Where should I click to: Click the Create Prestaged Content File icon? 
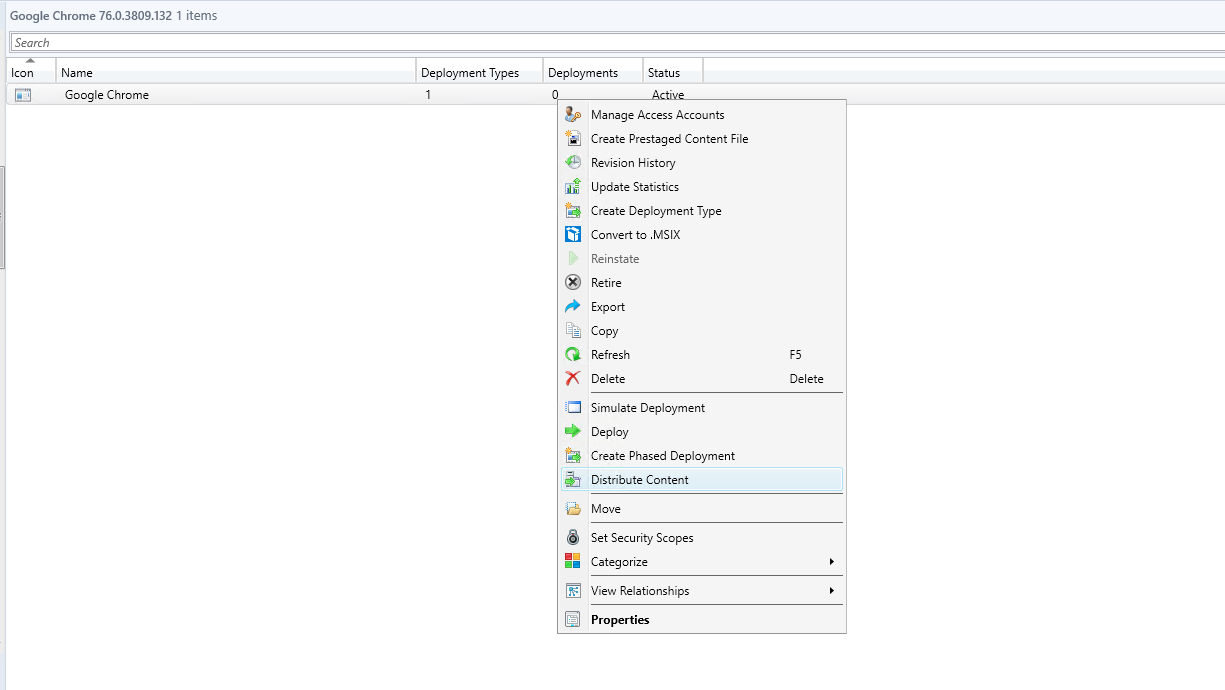coord(573,139)
